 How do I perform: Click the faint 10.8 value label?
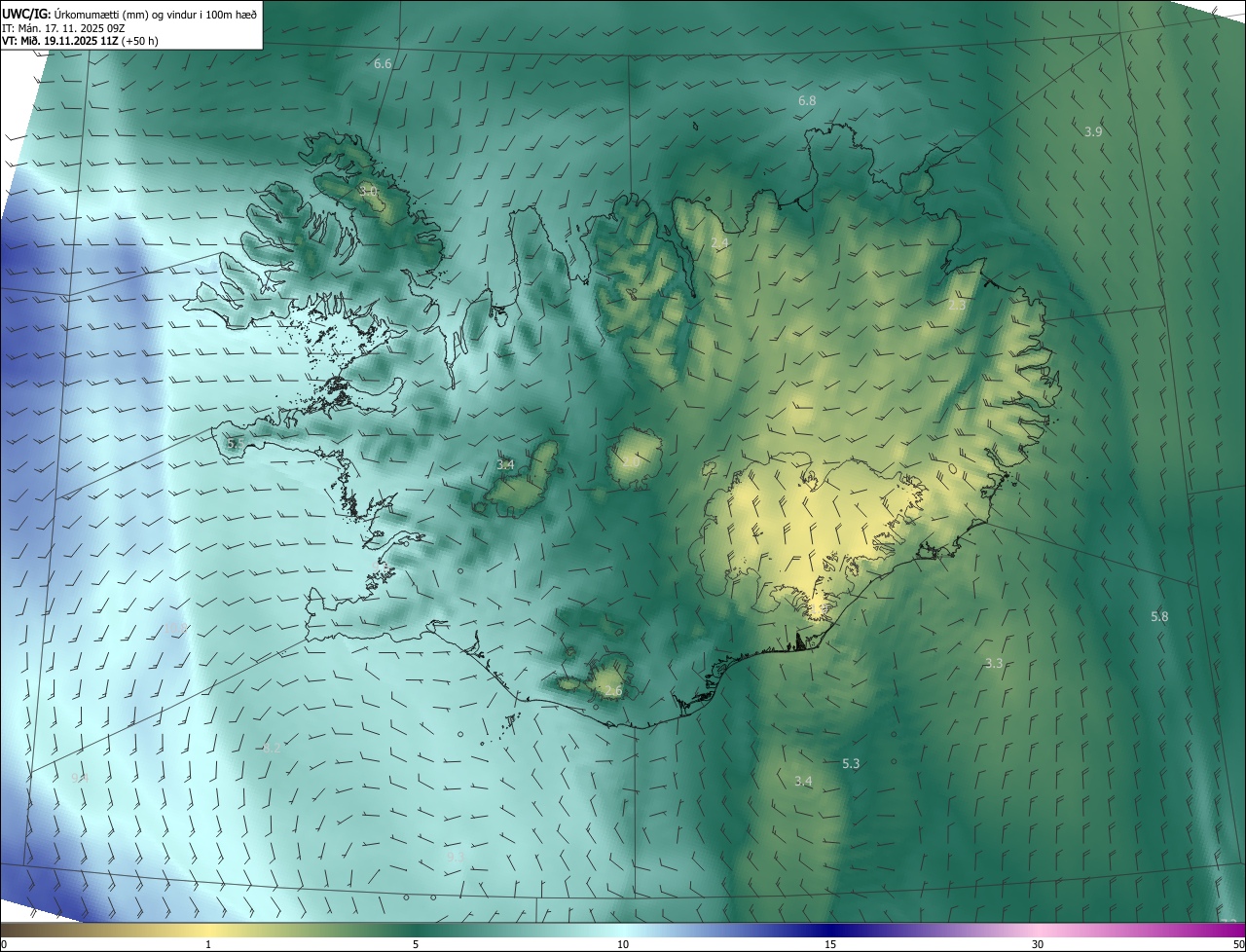[x=175, y=629]
